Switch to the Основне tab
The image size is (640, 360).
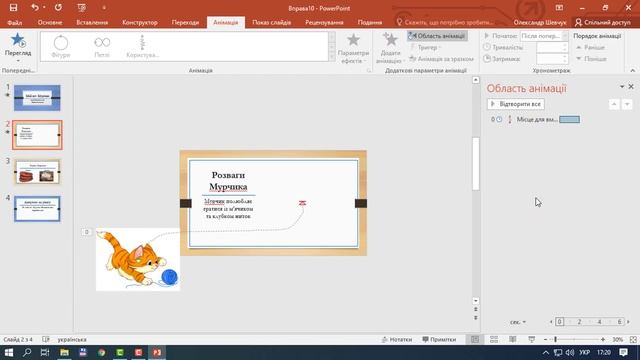[50, 22]
